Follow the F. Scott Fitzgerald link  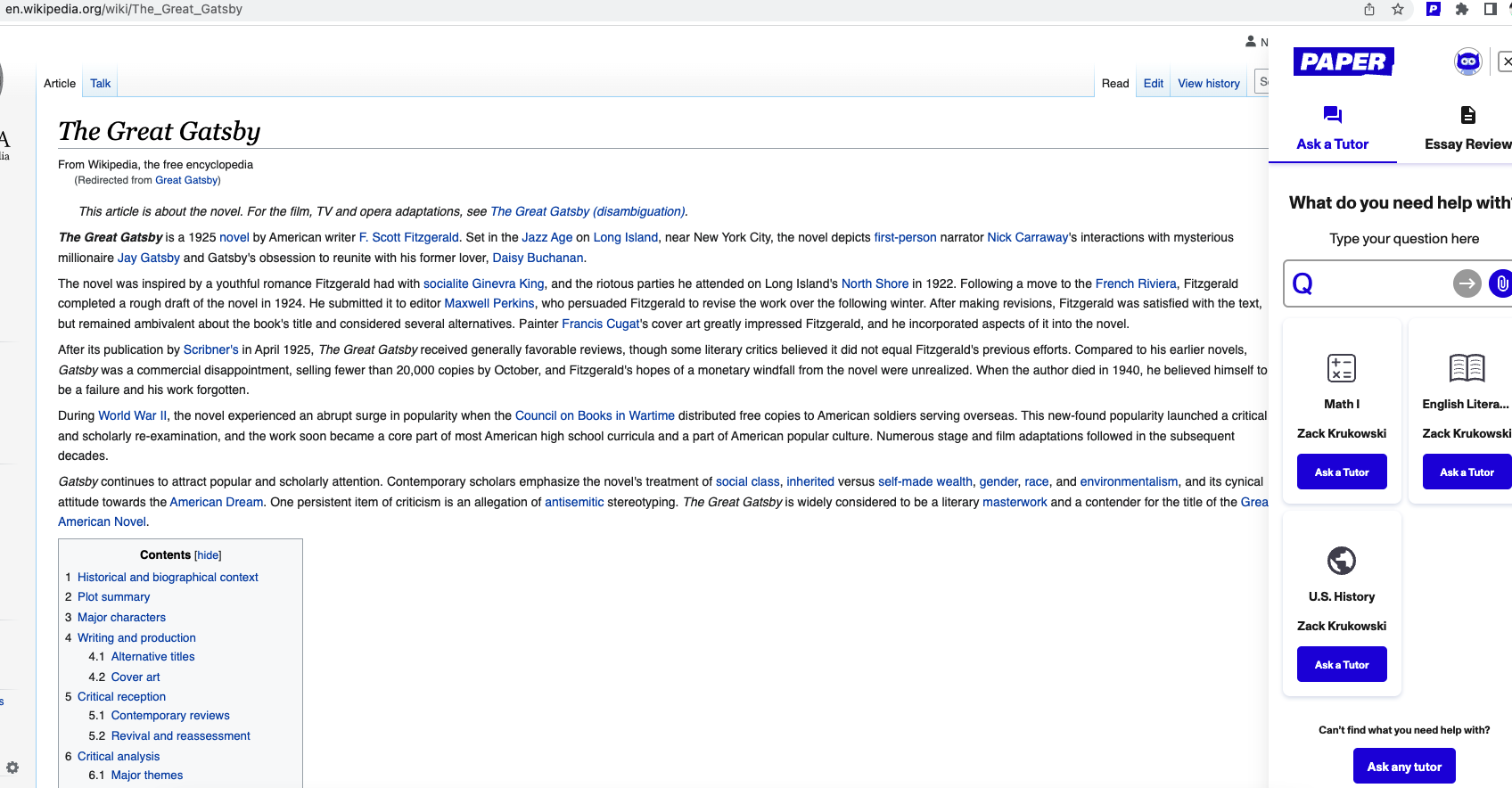point(408,237)
